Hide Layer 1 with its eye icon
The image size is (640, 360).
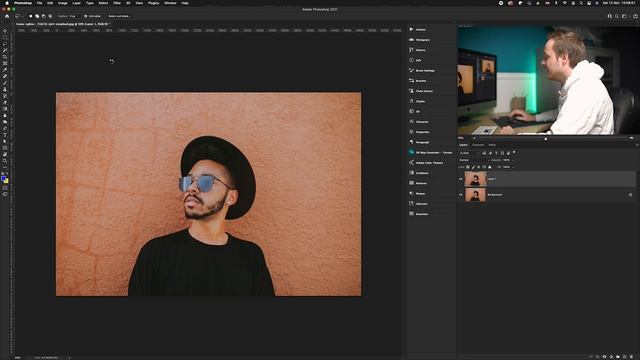tap(461, 179)
